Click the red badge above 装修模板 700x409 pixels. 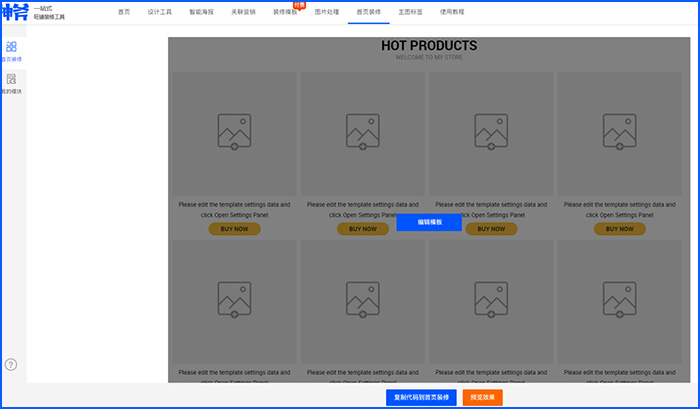tap(299, 5)
